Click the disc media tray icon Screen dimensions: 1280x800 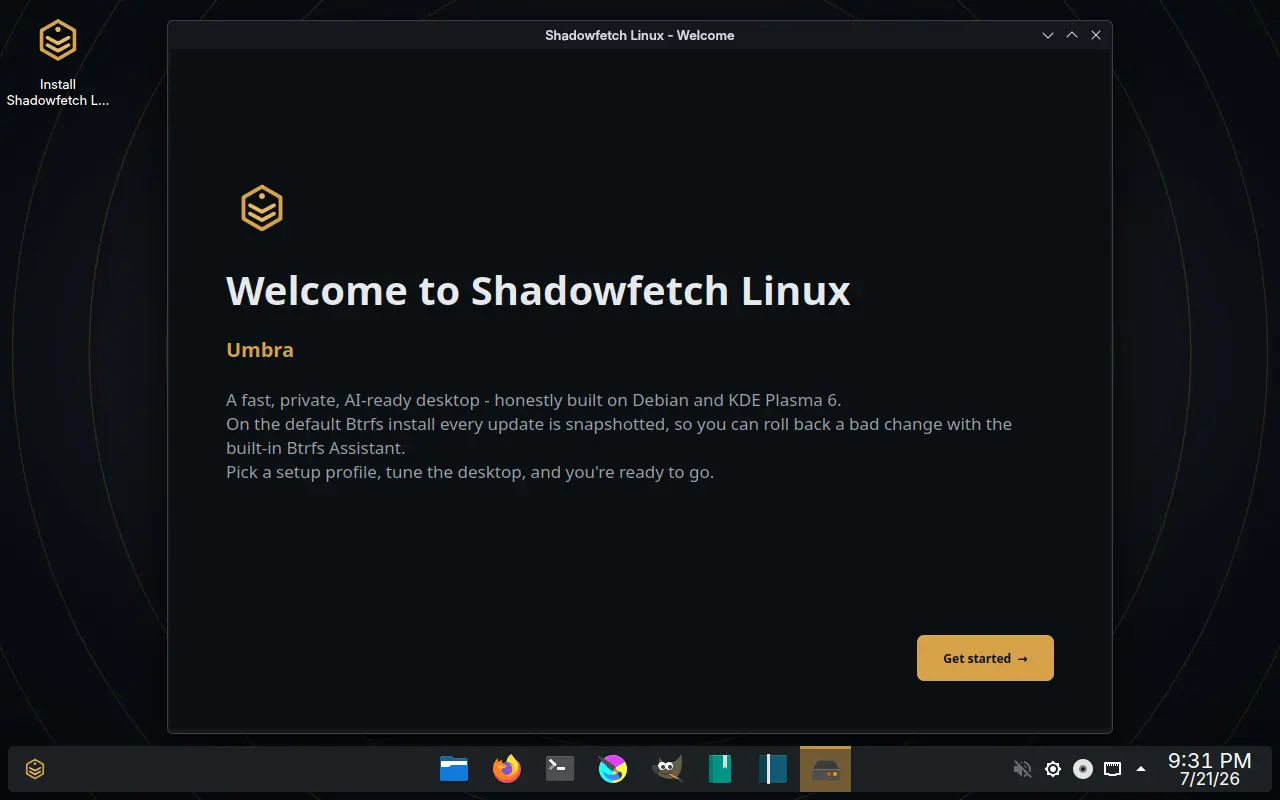click(1082, 769)
